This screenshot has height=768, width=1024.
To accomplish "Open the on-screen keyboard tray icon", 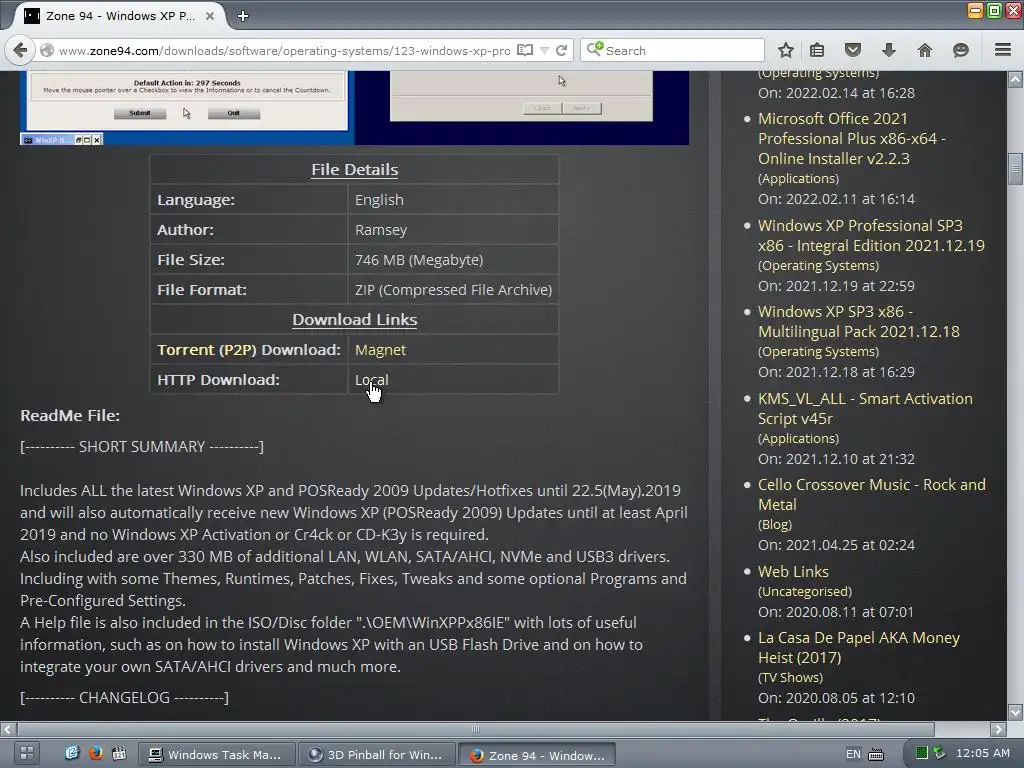I will tap(876, 754).
